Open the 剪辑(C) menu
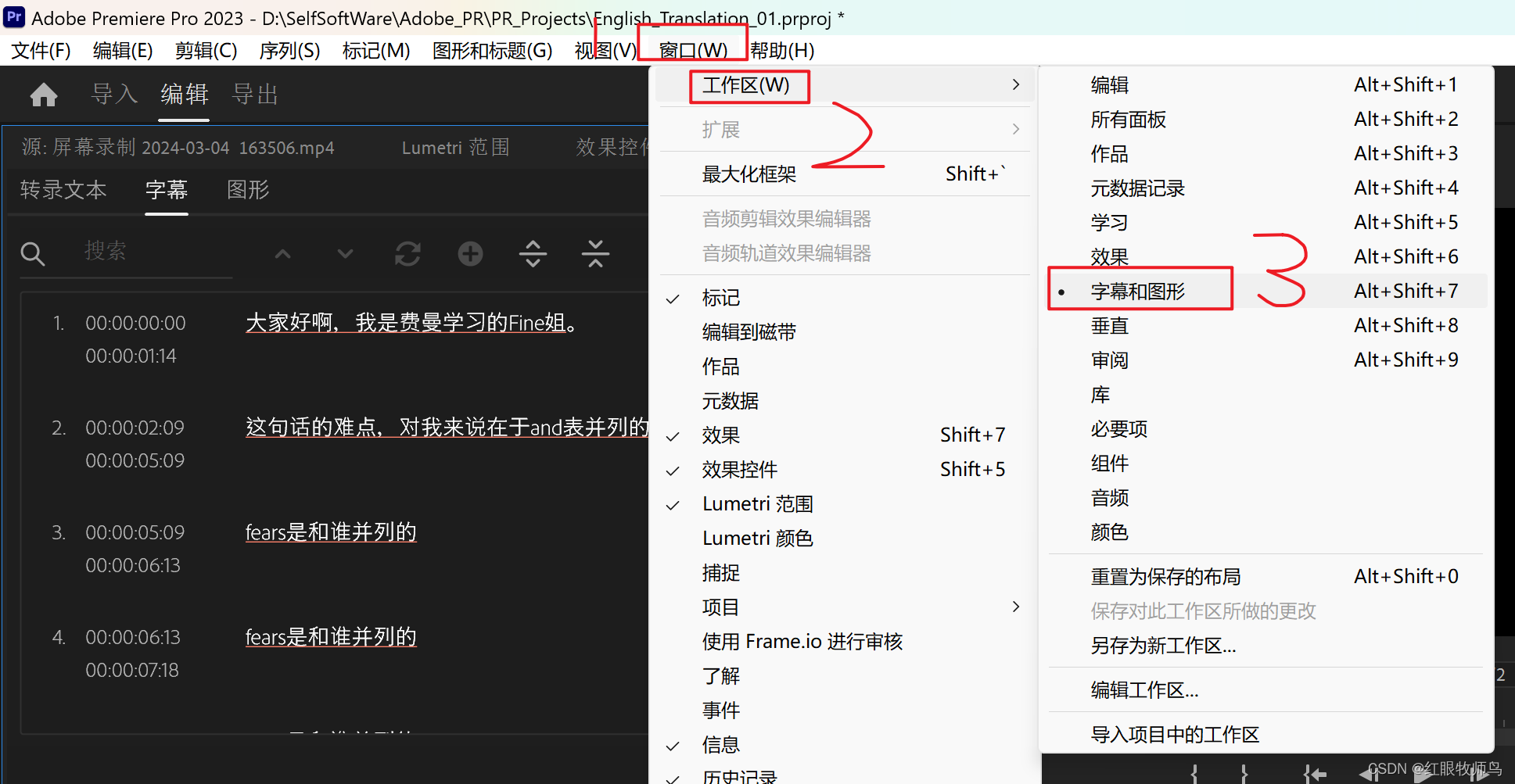 point(206,51)
